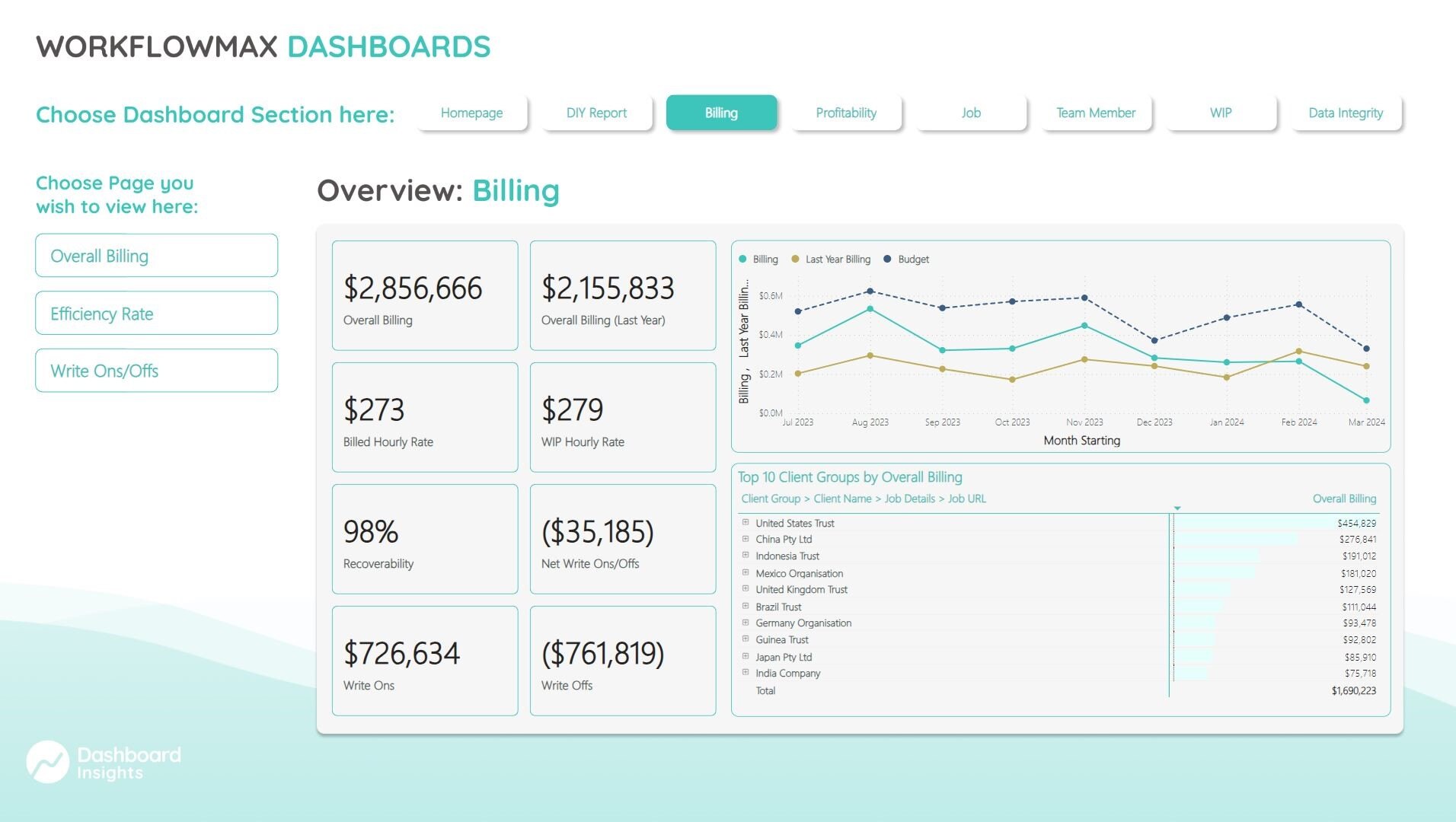Select the Billing section tab
This screenshot has height=822, width=1456.
click(x=721, y=113)
